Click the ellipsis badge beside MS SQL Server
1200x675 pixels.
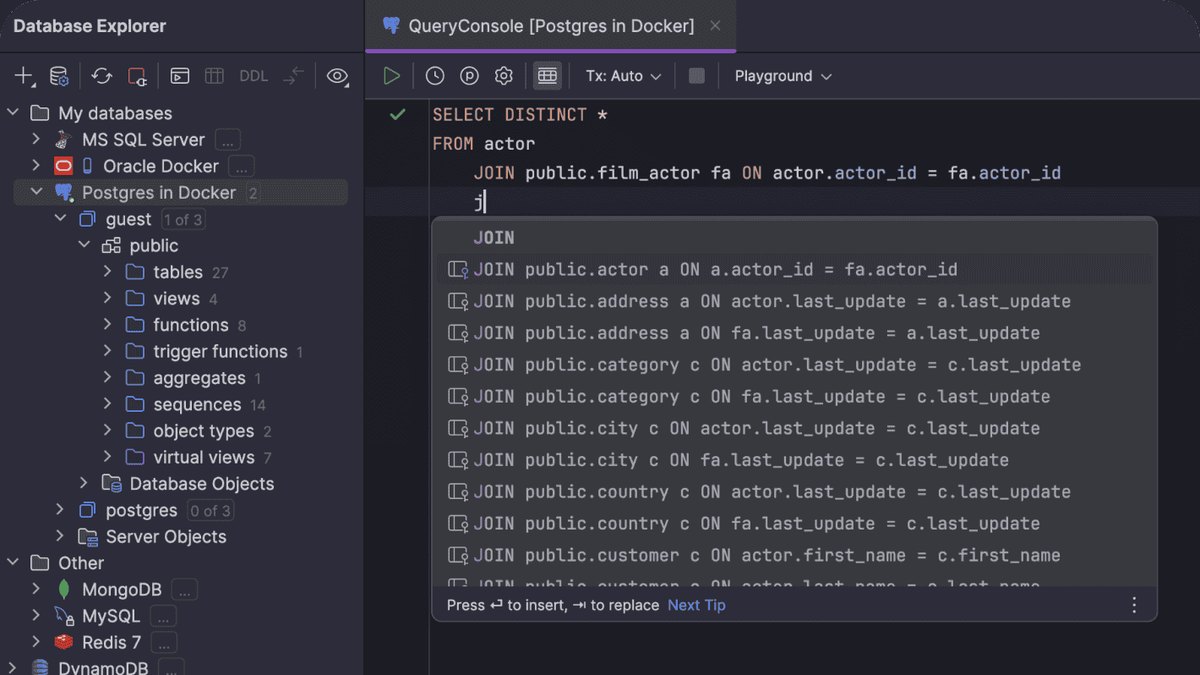pos(227,140)
